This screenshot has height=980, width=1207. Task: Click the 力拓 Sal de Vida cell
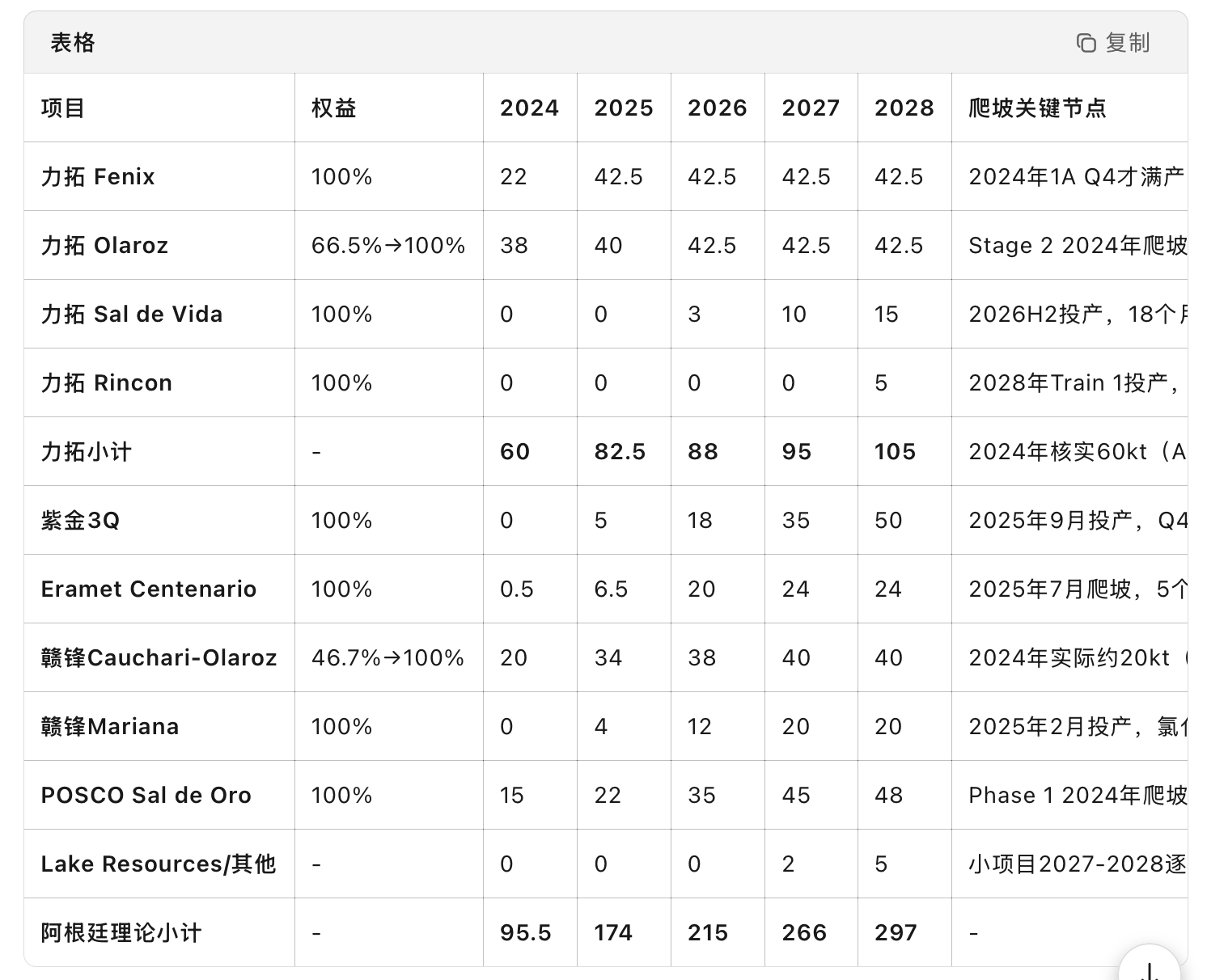coord(132,315)
